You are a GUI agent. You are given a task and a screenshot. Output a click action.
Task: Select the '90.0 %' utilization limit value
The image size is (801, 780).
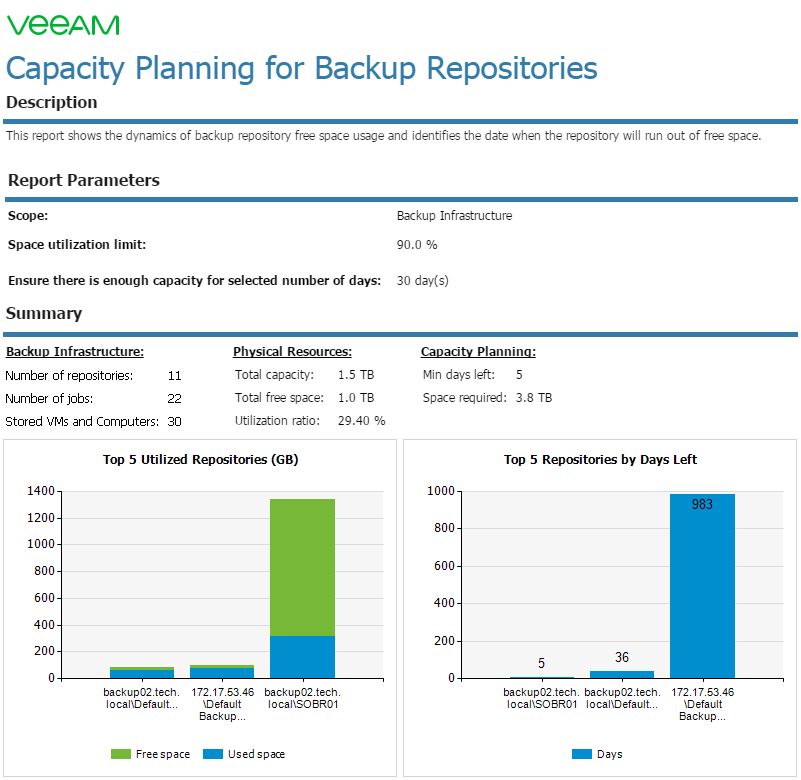417,245
